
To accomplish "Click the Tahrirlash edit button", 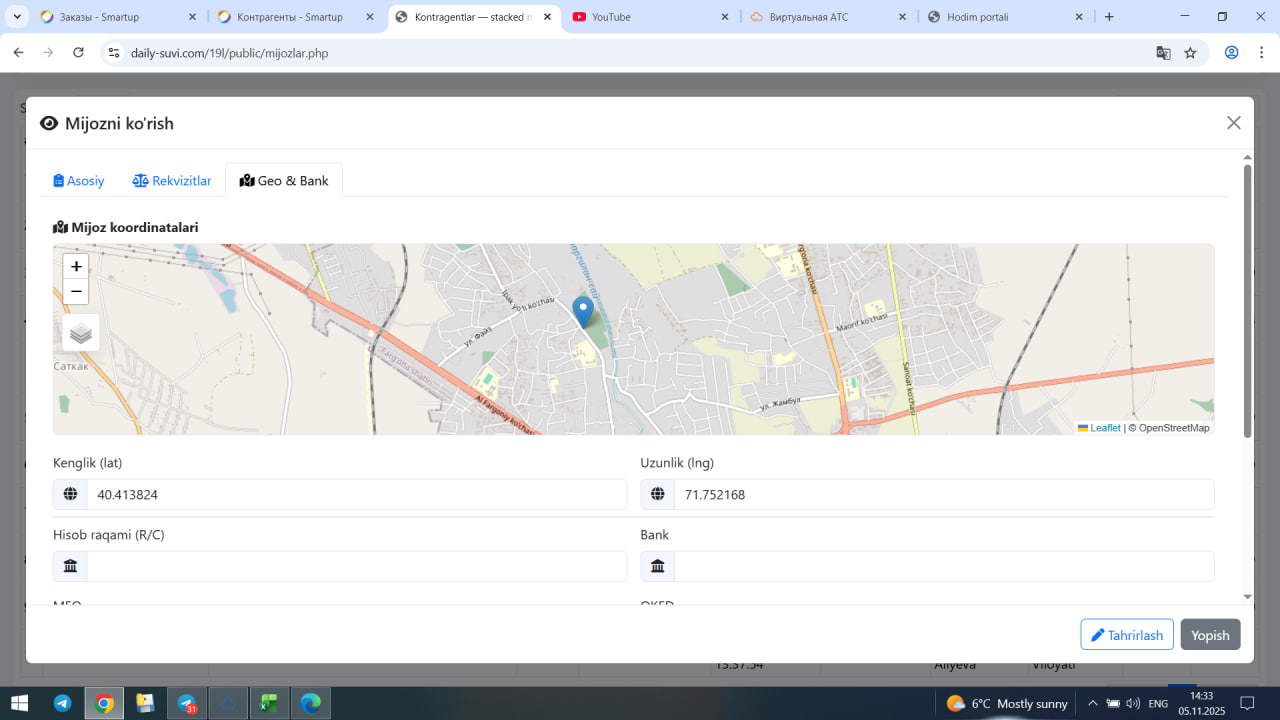I will coord(1127,635).
